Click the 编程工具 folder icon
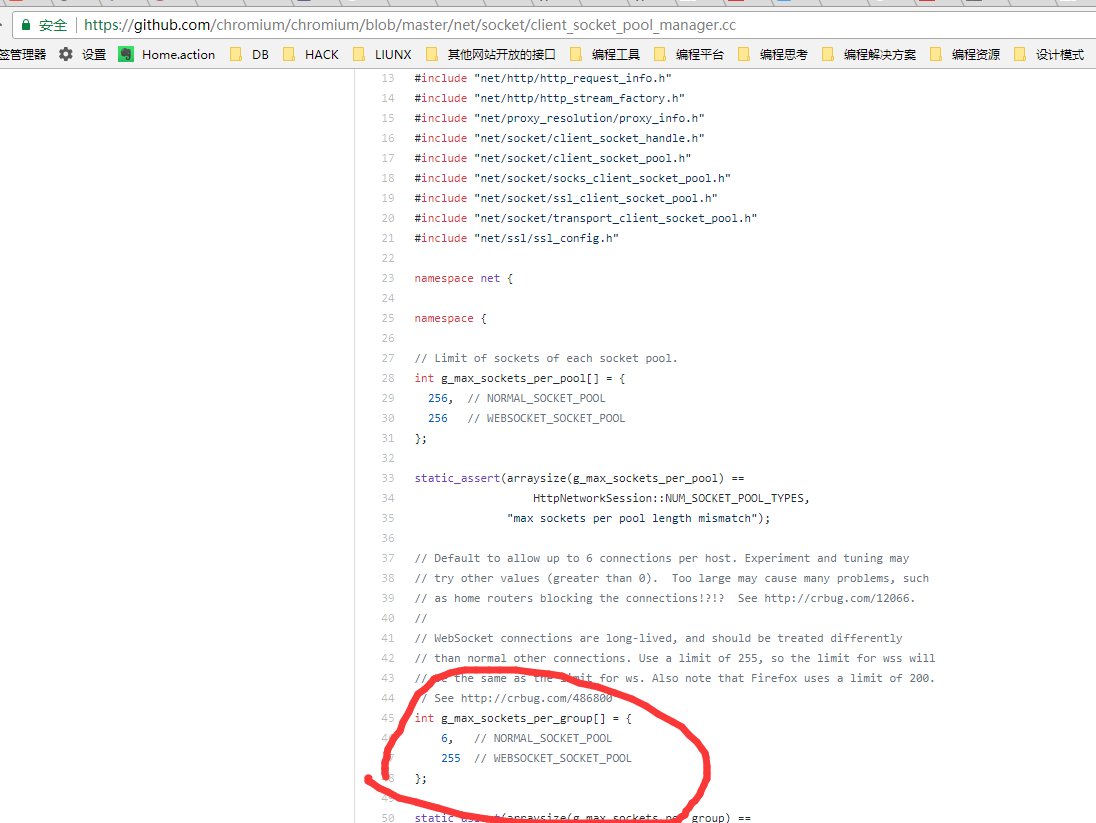 click(576, 54)
